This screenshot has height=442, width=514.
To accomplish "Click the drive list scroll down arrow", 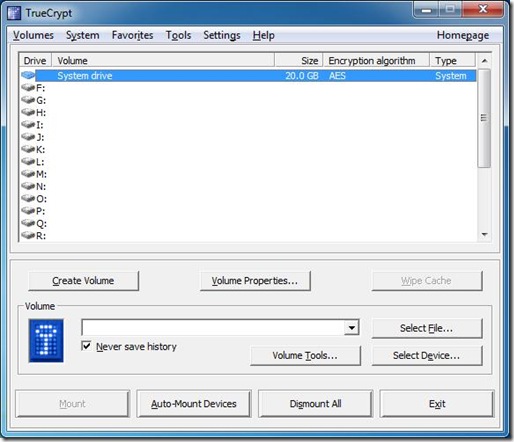I will [x=484, y=235].
